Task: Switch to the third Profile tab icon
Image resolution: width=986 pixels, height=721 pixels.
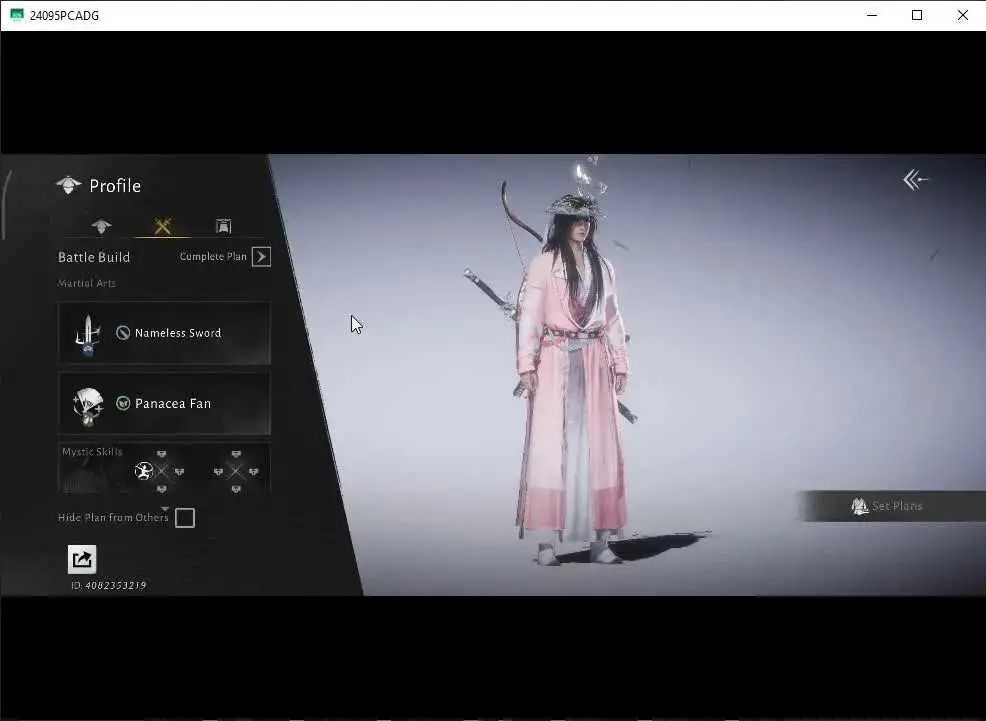Action: click(x=223, y=226)
